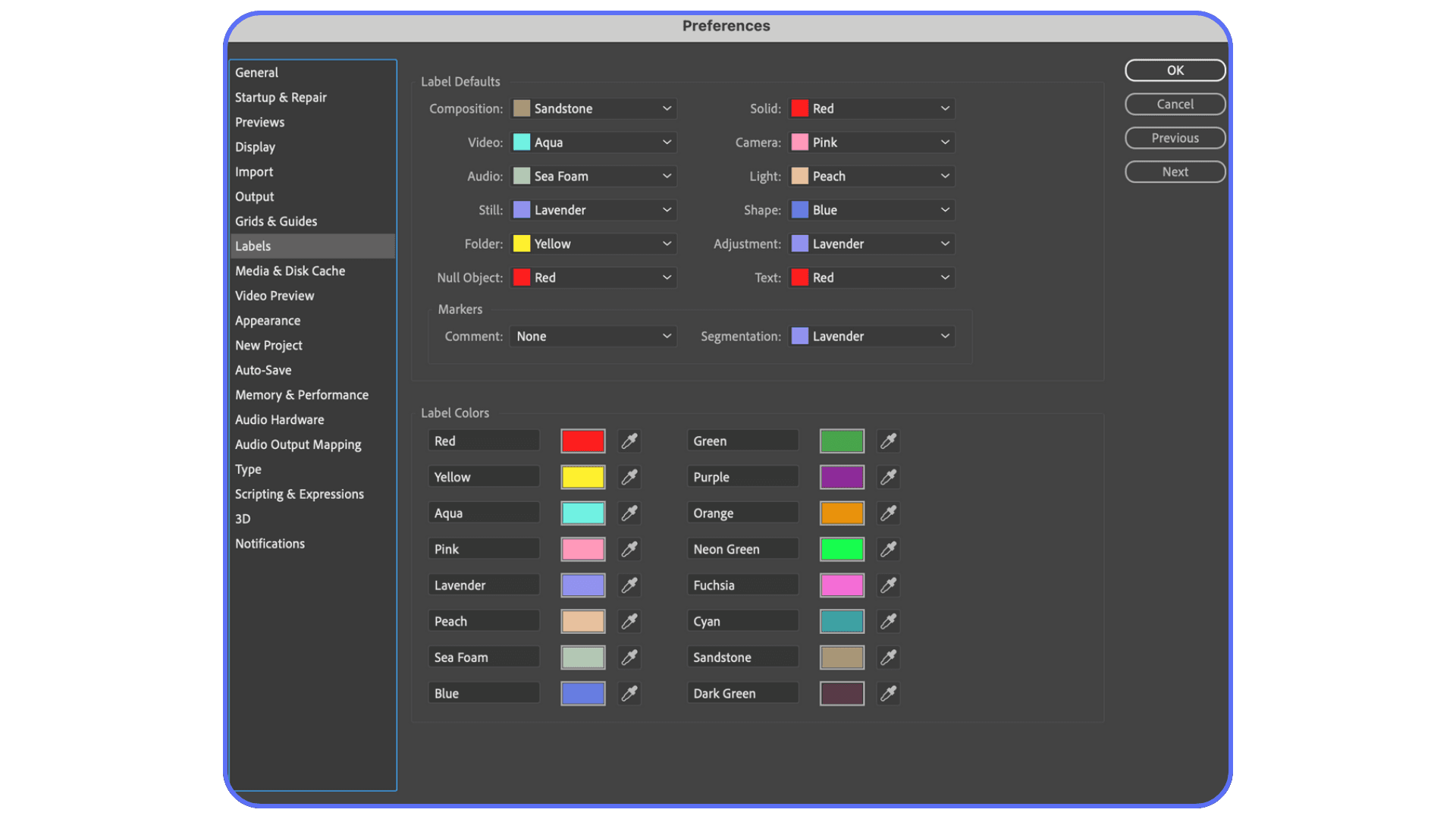Select the eyedropper beside Blue
The height and width of the screenshot is (819, 1456).
[629, 693]
